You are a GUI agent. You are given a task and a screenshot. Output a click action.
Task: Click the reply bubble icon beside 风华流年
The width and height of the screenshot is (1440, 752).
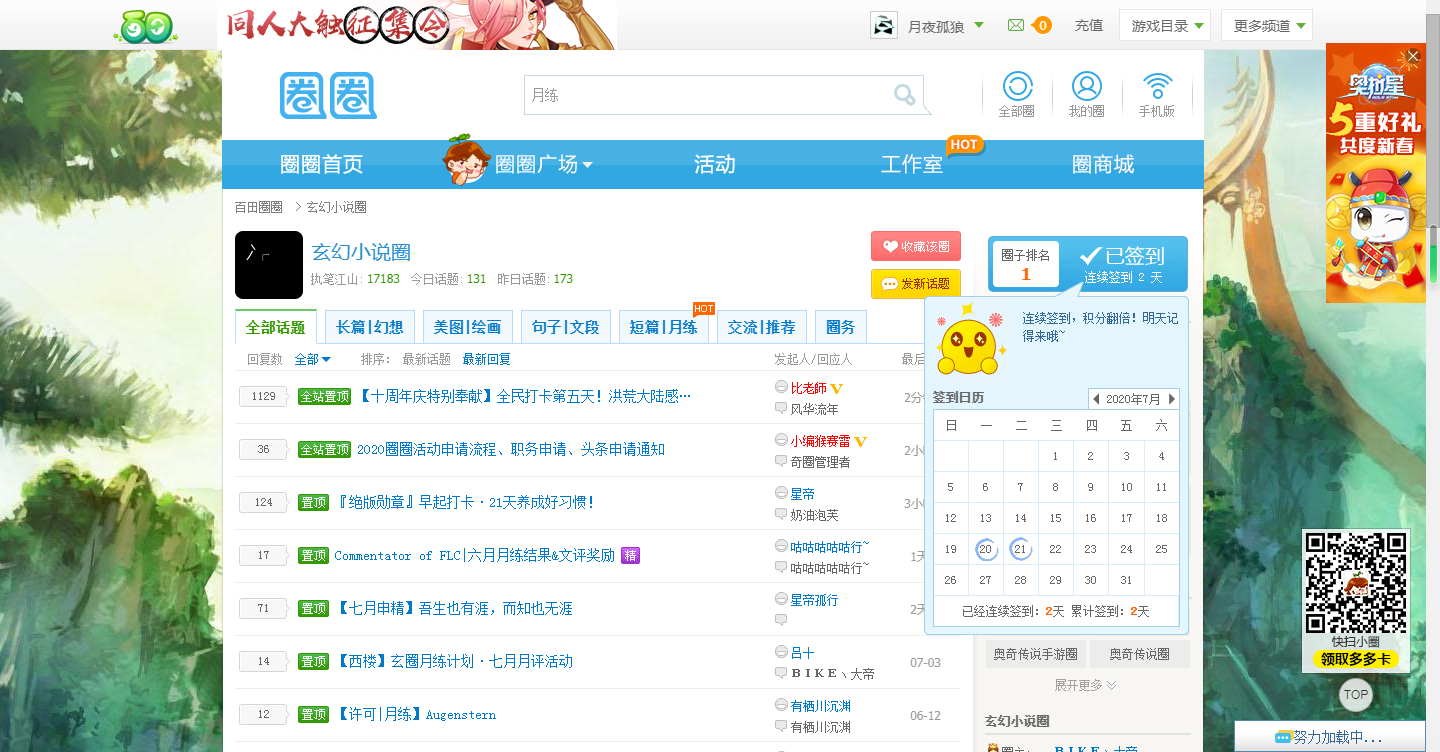pyautogui.click(x=781, y=408)
